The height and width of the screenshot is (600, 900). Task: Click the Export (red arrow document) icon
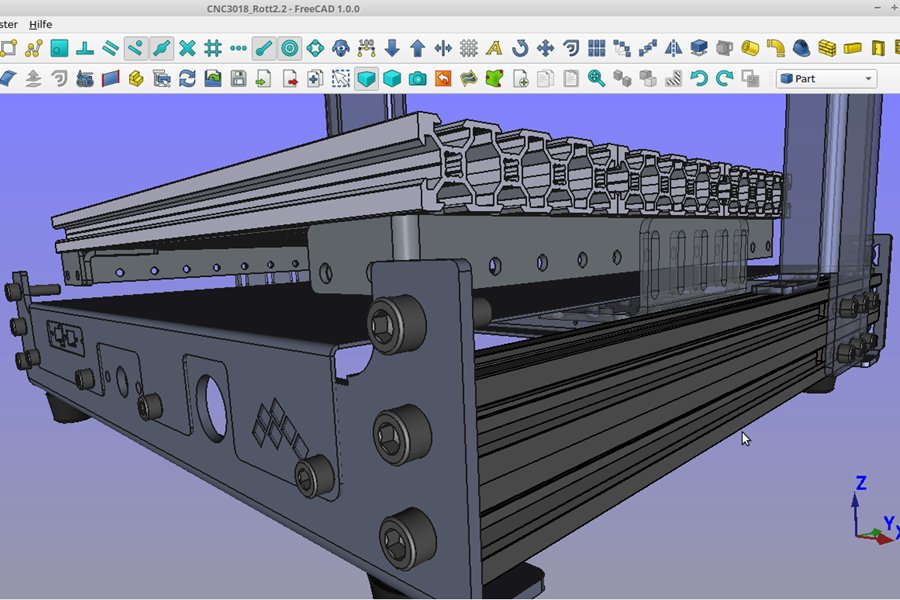coord(290,79)
